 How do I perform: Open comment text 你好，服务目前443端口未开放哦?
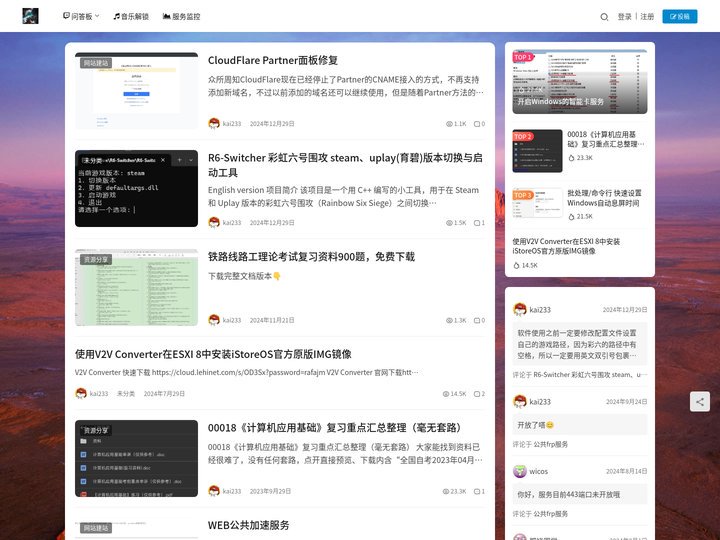coord(579,495)
